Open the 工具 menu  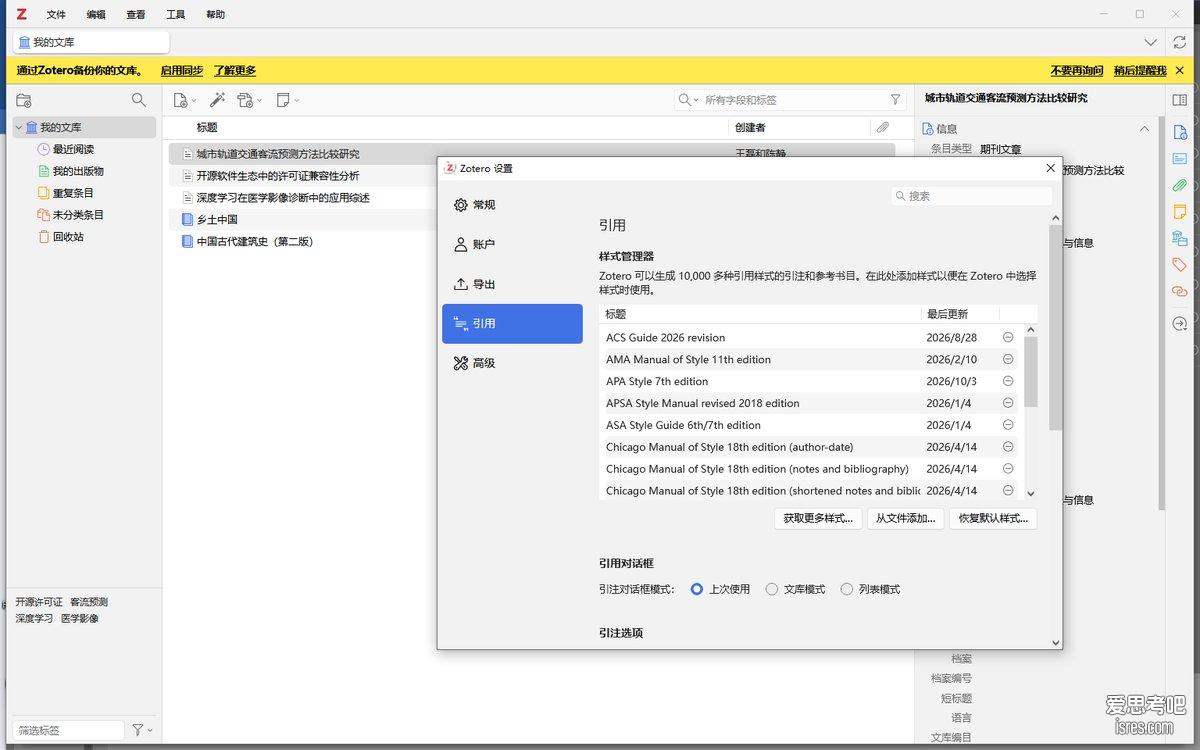176,15
